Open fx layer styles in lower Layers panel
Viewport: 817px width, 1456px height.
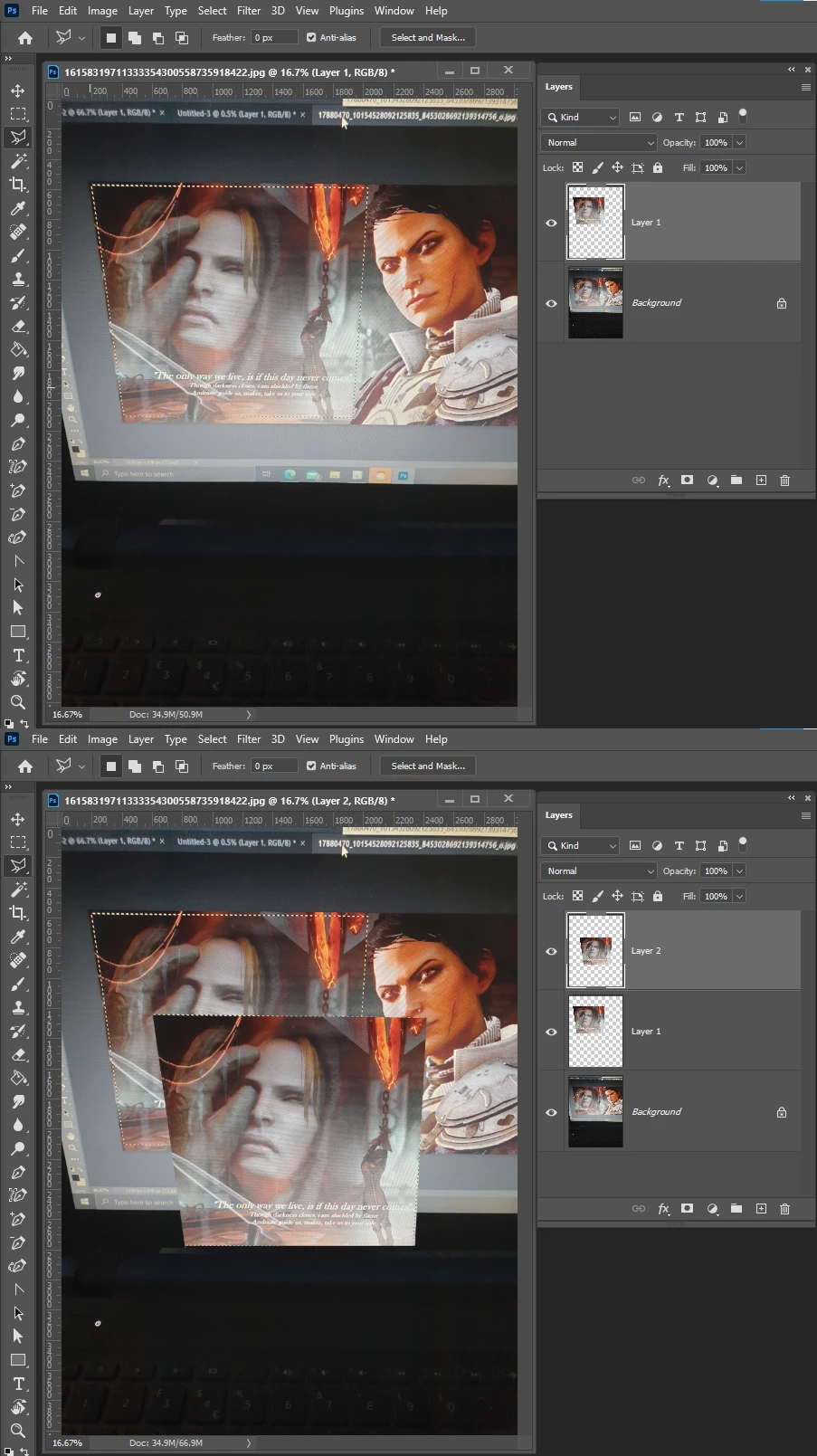[x=663, y=1209]
